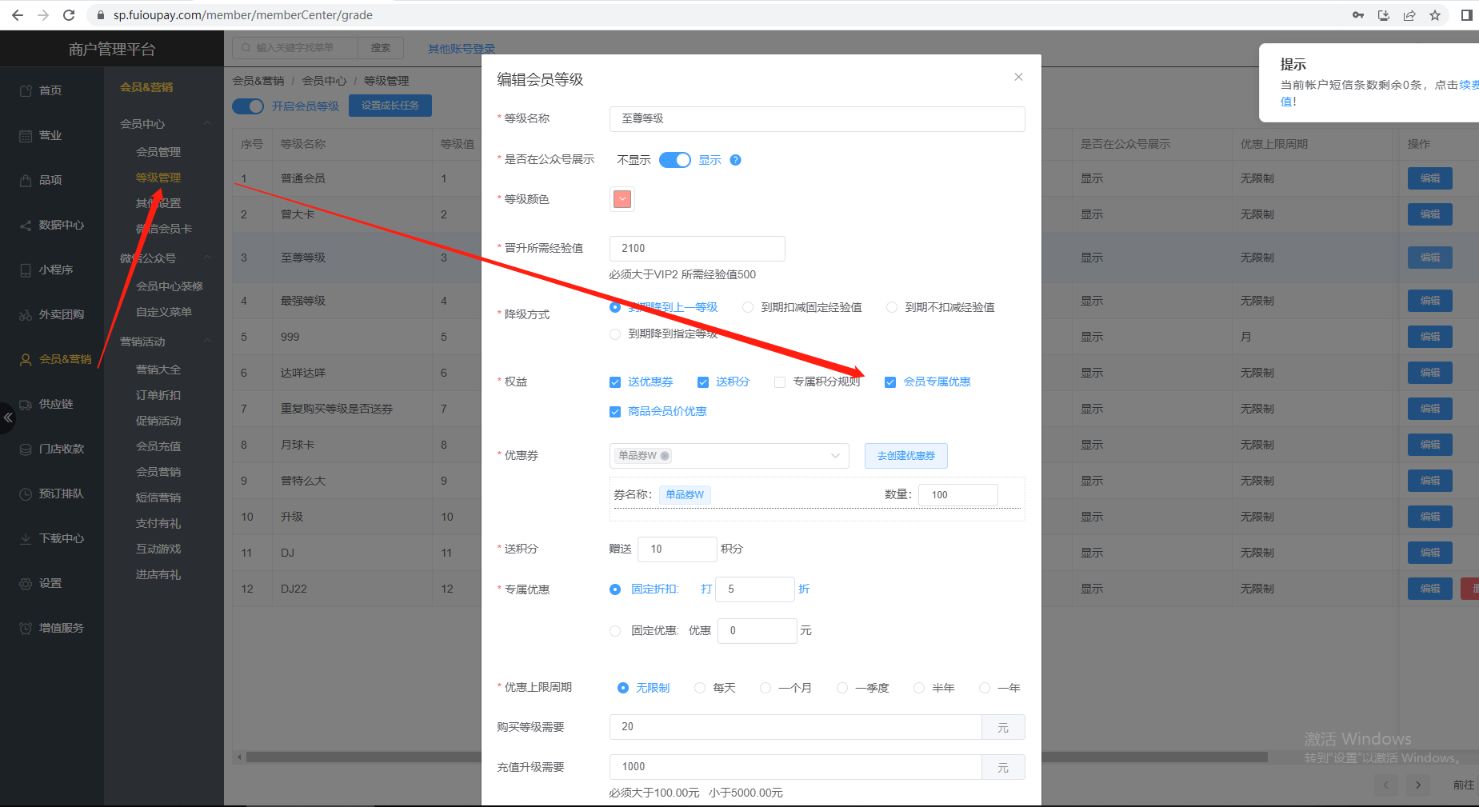Click the 会员&营销 person icon

tap(27, 360)
